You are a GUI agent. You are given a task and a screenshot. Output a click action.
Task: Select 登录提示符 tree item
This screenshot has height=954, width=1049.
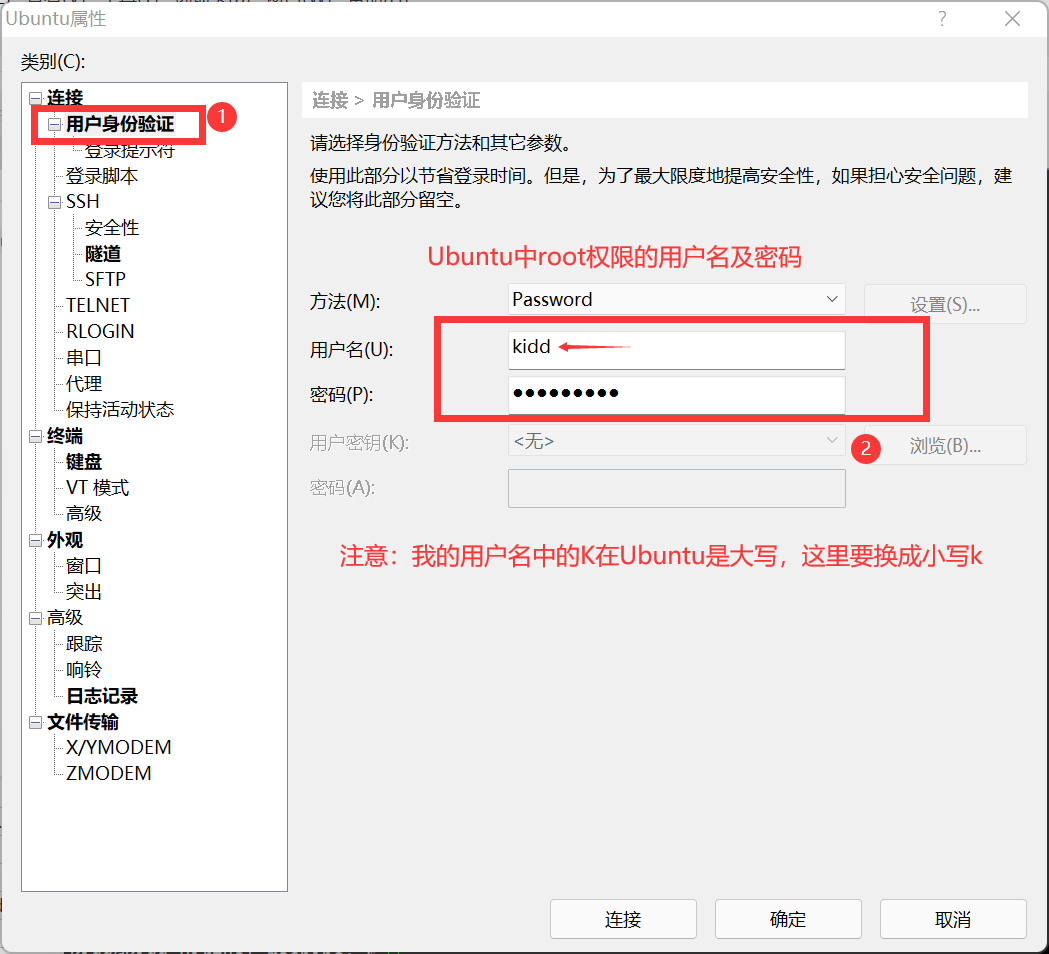129,151
